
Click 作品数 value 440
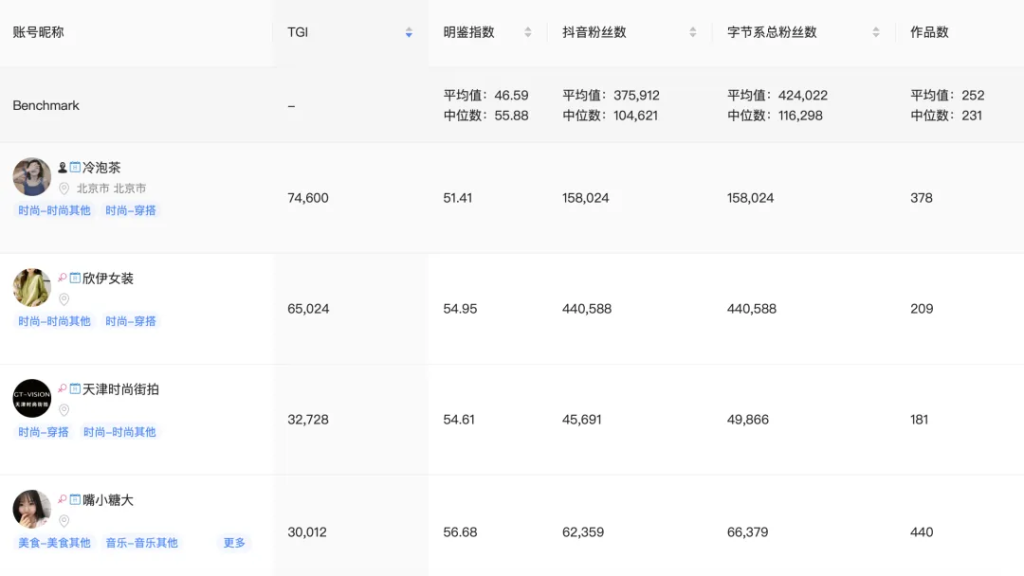click(x=921, y=532)
